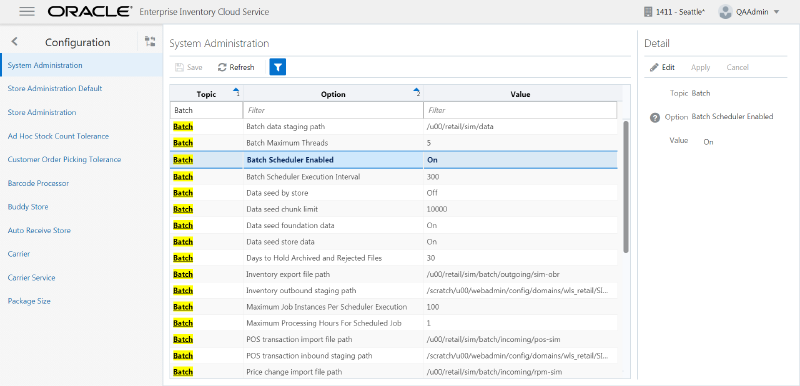Viewport: 800px width, 386px height.
Task: Click the help question mark beside Option
Action: 655,118
